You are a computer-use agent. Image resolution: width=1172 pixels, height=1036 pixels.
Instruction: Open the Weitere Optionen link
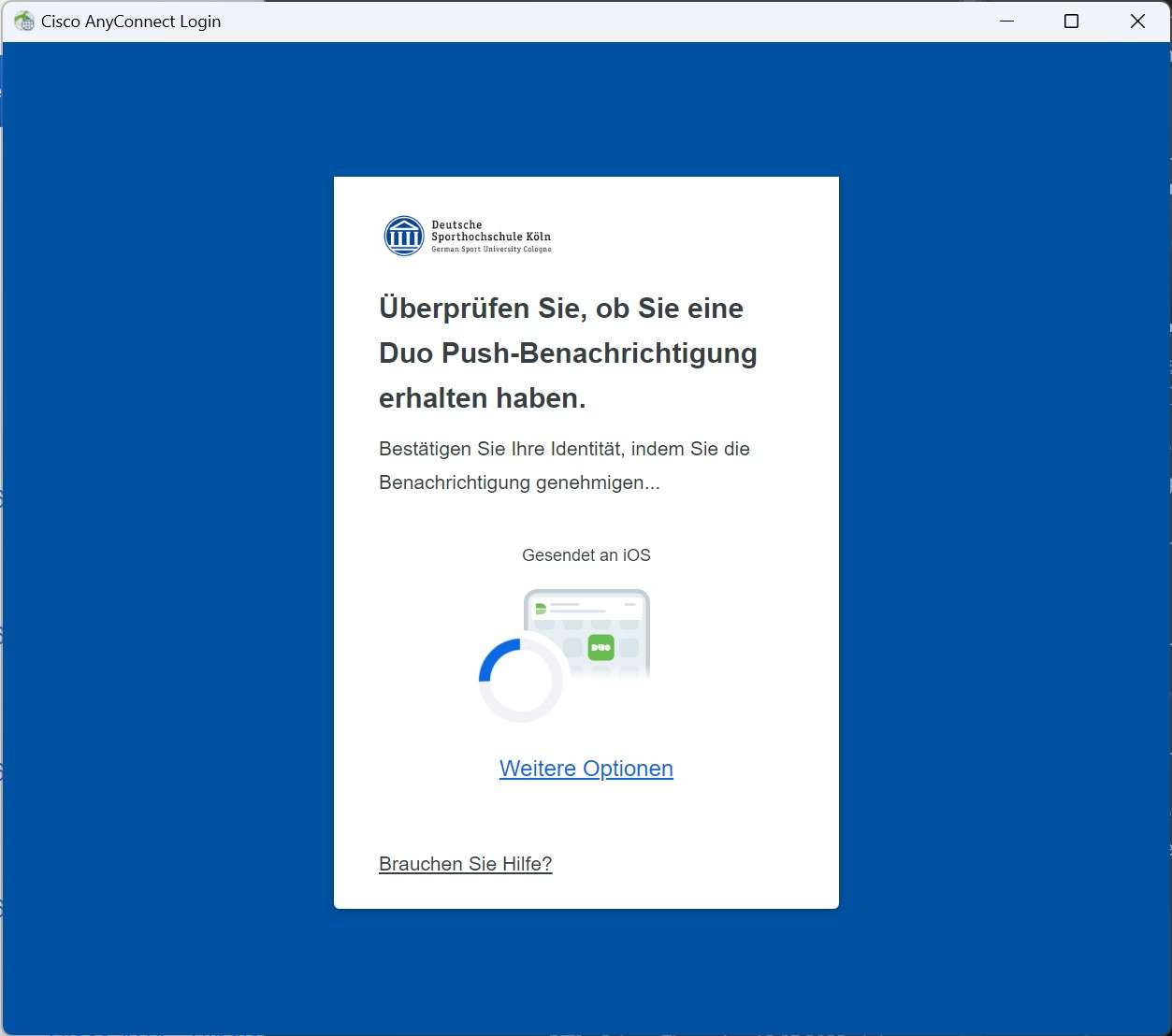point(586,769)
